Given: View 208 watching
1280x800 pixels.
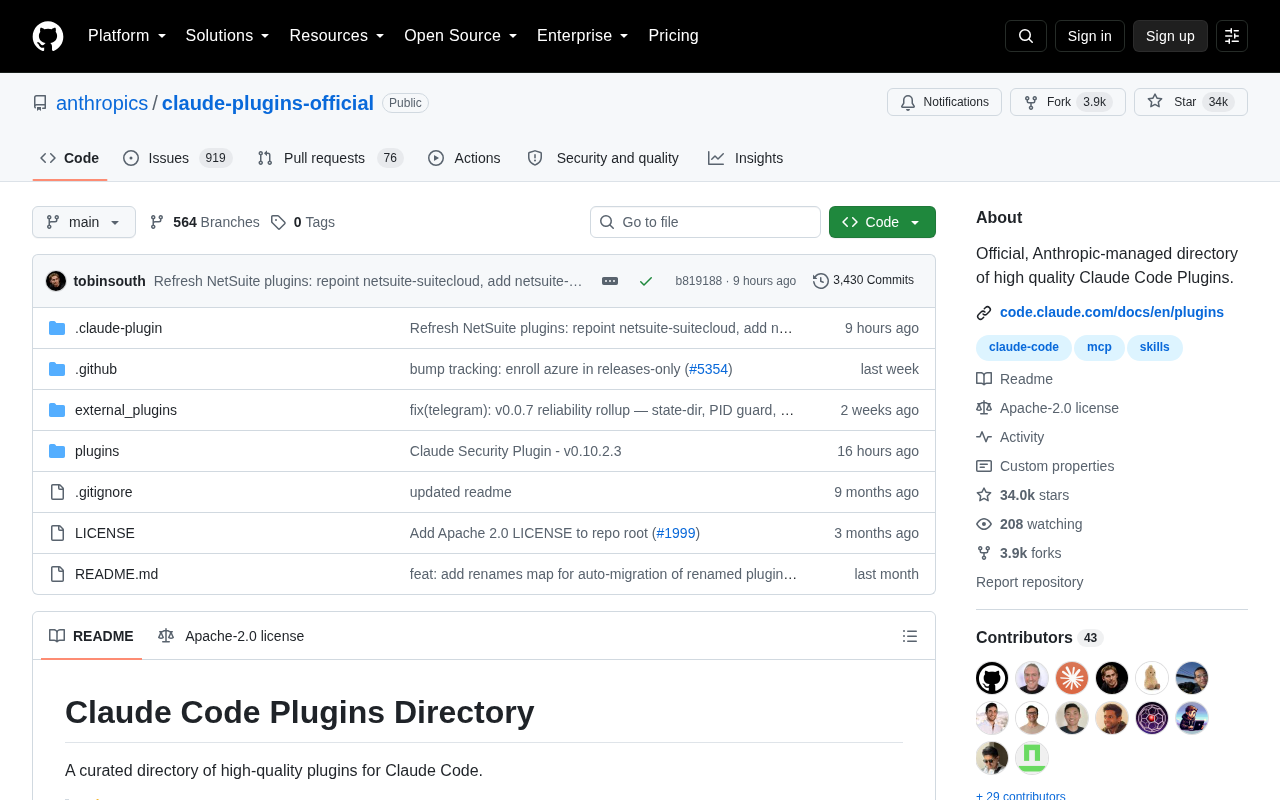Looking at the screenshot, I should click(x=1029, y=524).
